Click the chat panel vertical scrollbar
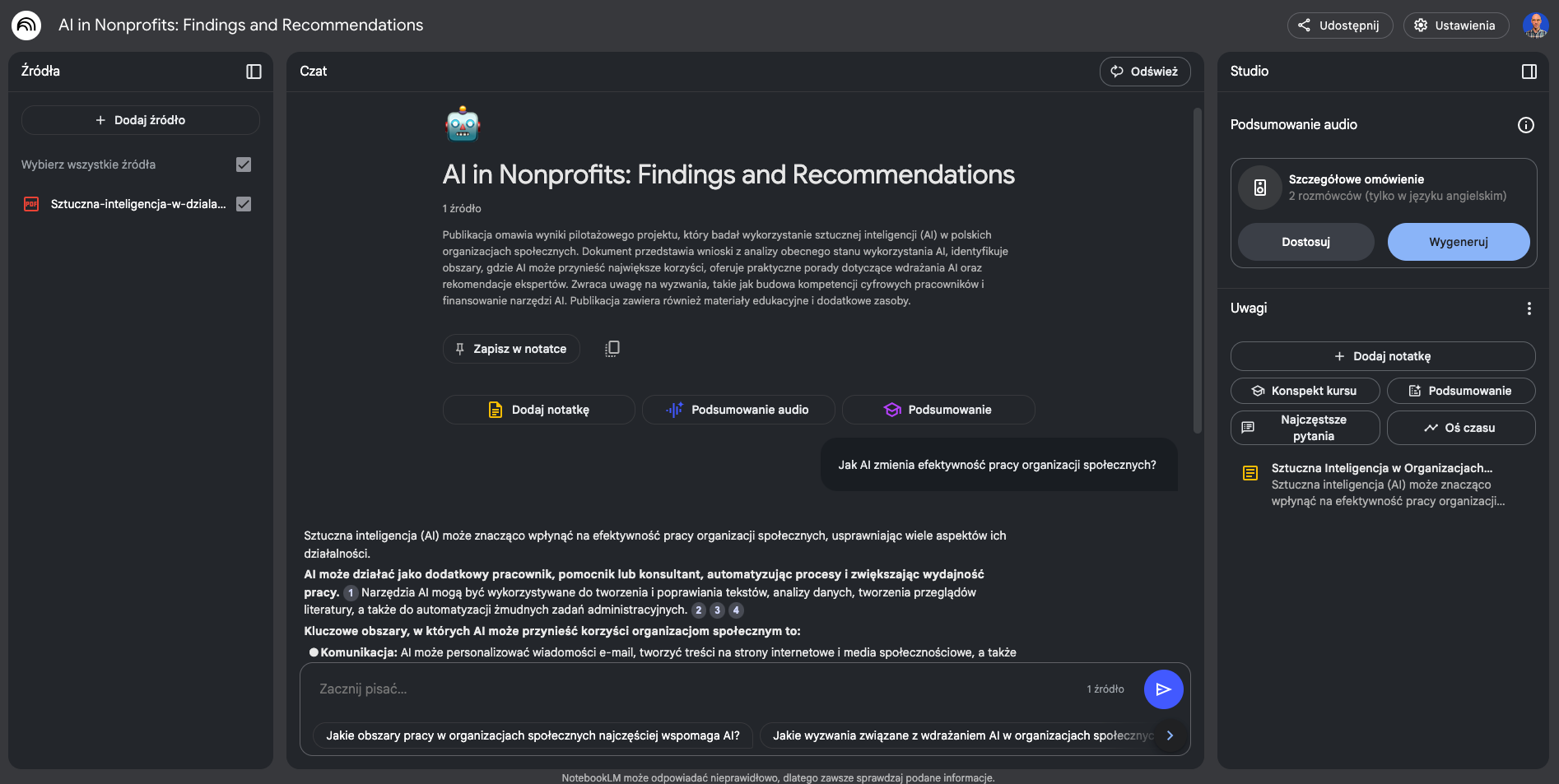 [1197, 271]
